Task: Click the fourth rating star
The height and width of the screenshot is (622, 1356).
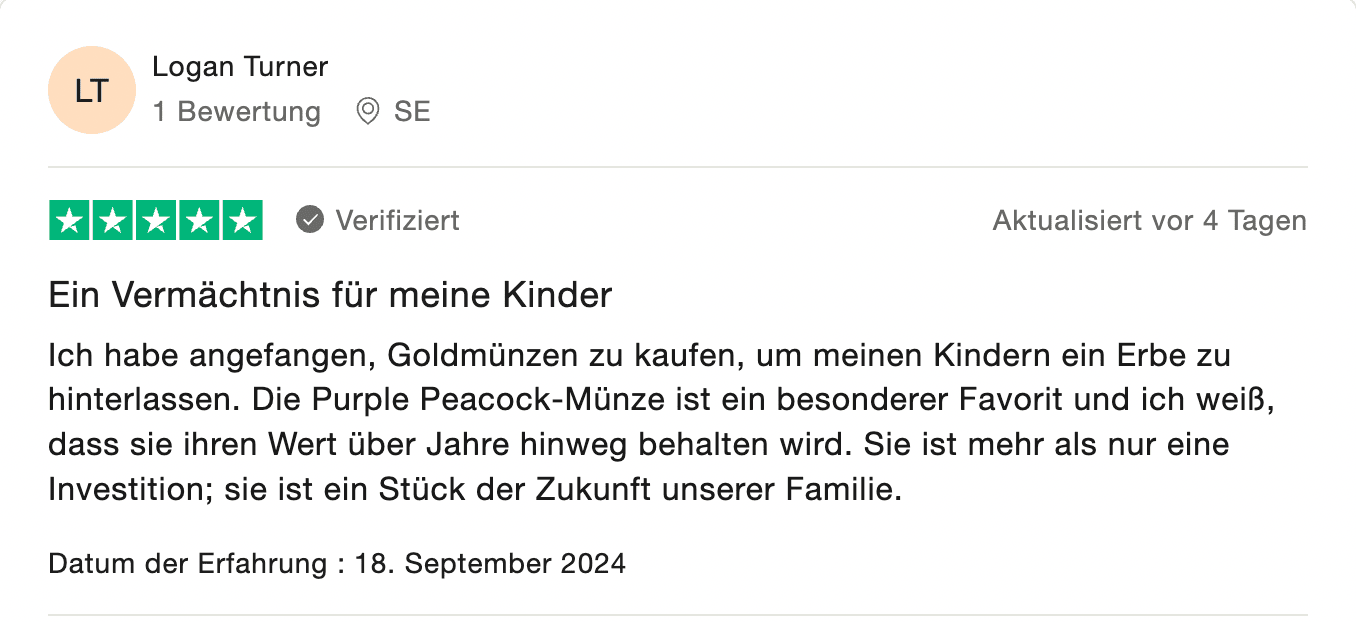Action: tap(199, 221)
